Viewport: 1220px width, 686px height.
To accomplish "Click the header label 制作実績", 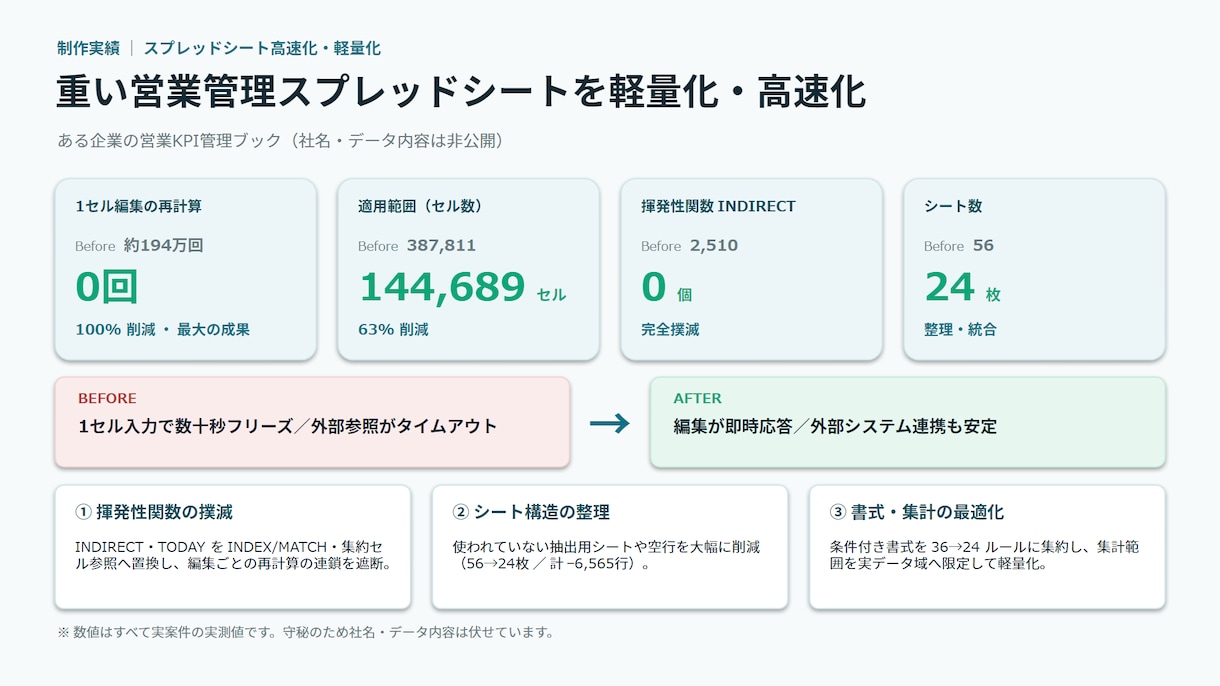I will (x=89, y=48).
